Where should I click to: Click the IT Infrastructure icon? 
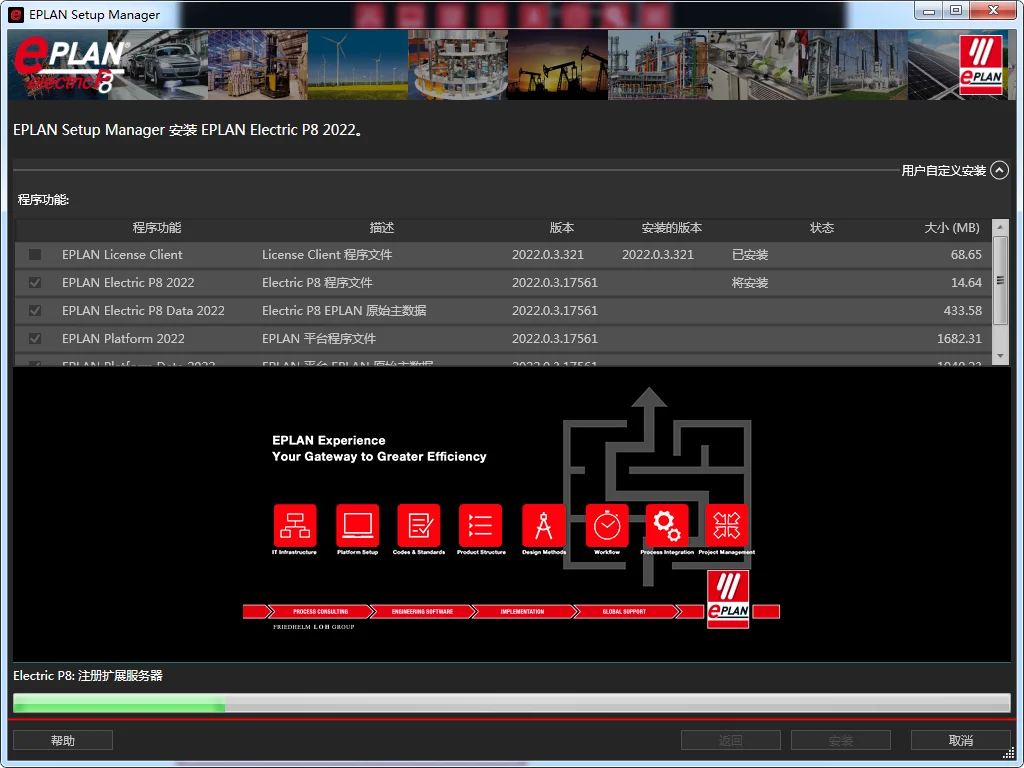pyautogui.click(x=294, y=525)
